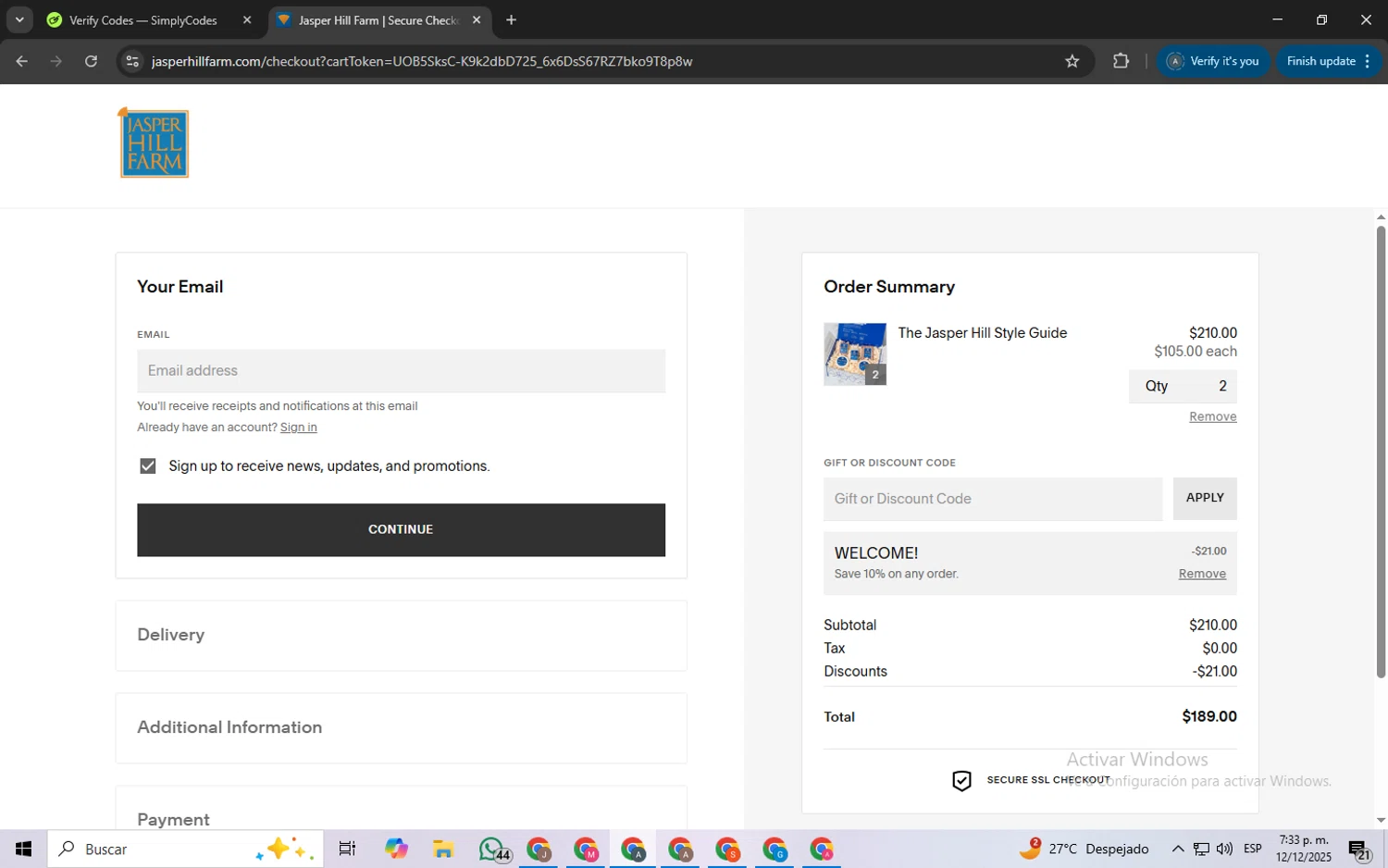Expand the Delivery section
The width and height of the screenshot is (1388, 868).
point(401,635)
